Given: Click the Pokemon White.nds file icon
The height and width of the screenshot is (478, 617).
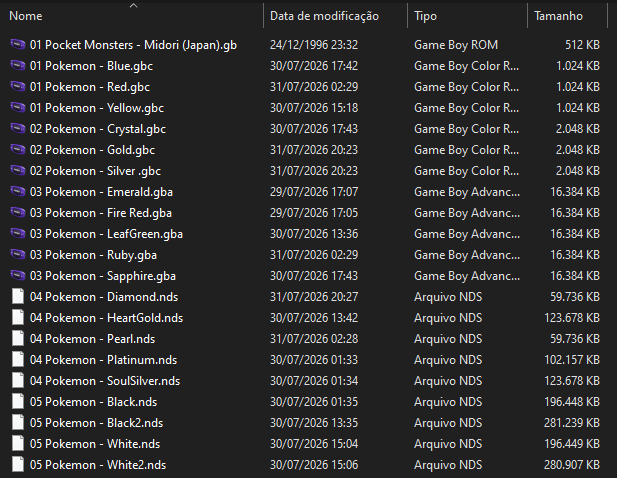Looking at the screenshot, I should tap(18, 444).
